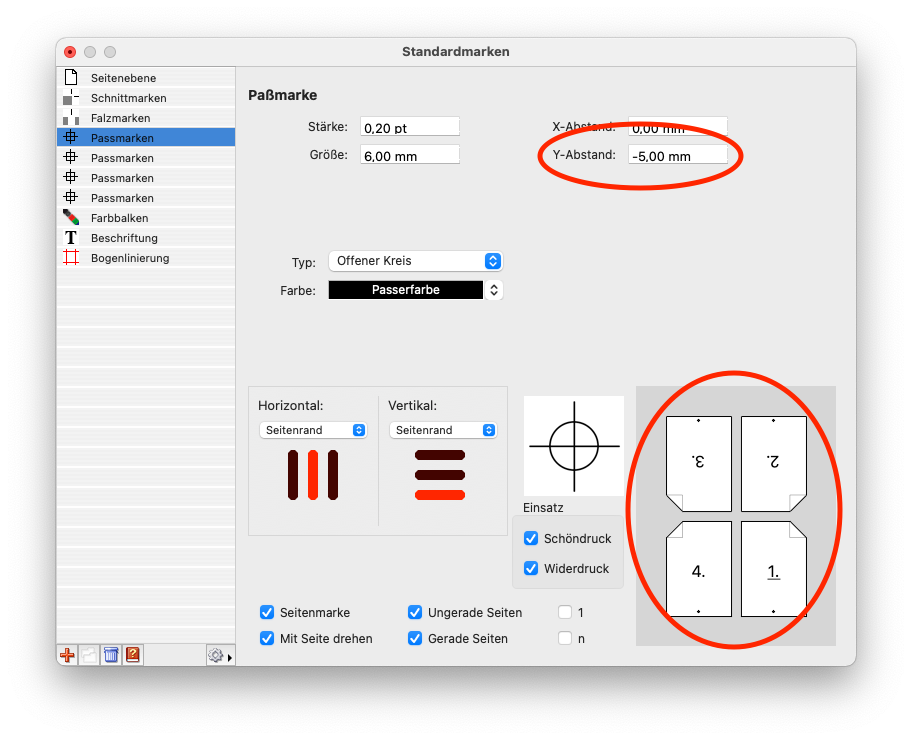Viewport: 912px width, 740px height.
Task: Choose the middle vertical position bar
Action: point(440,475)
